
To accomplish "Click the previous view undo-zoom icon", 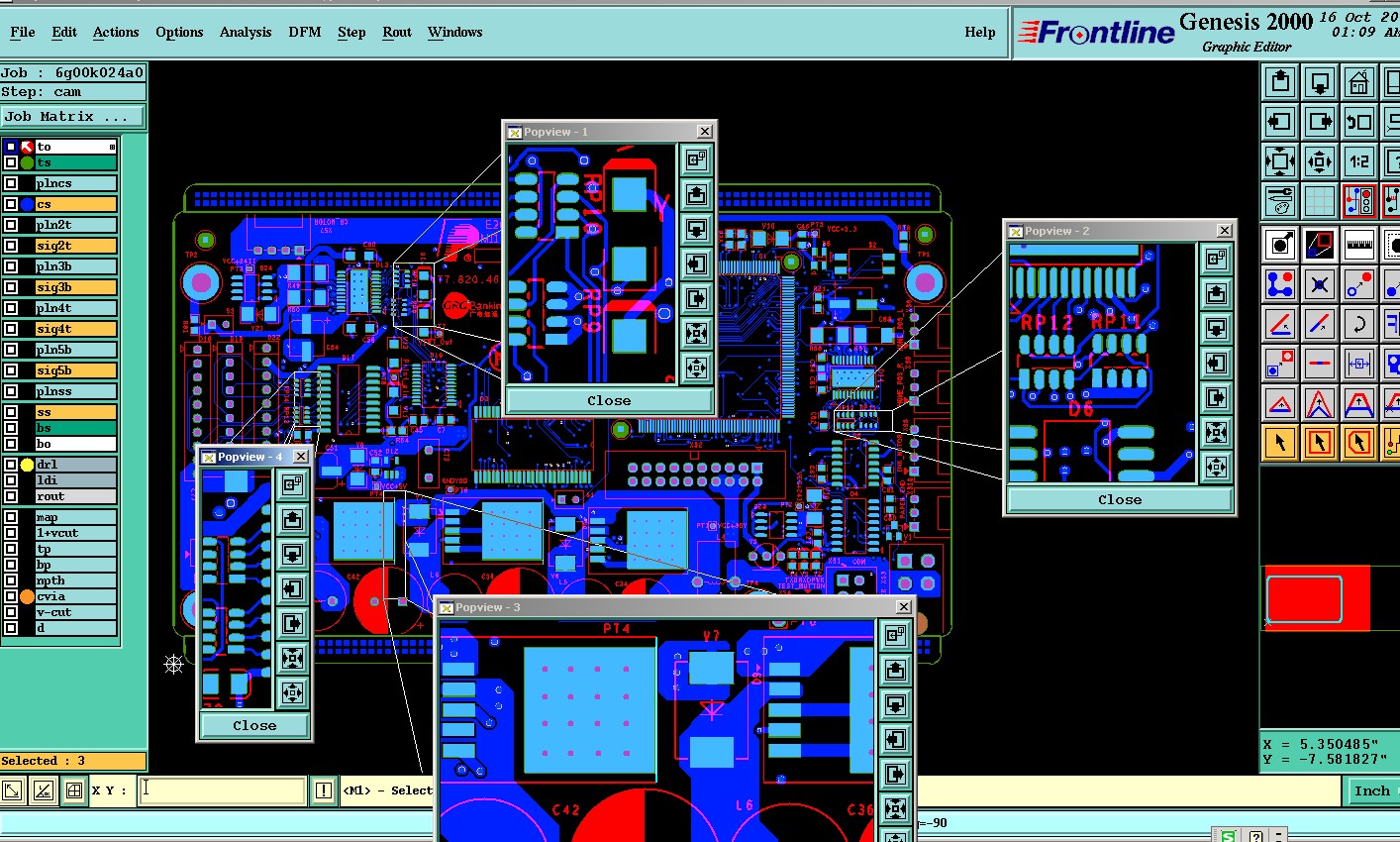I will (1359, 122).
